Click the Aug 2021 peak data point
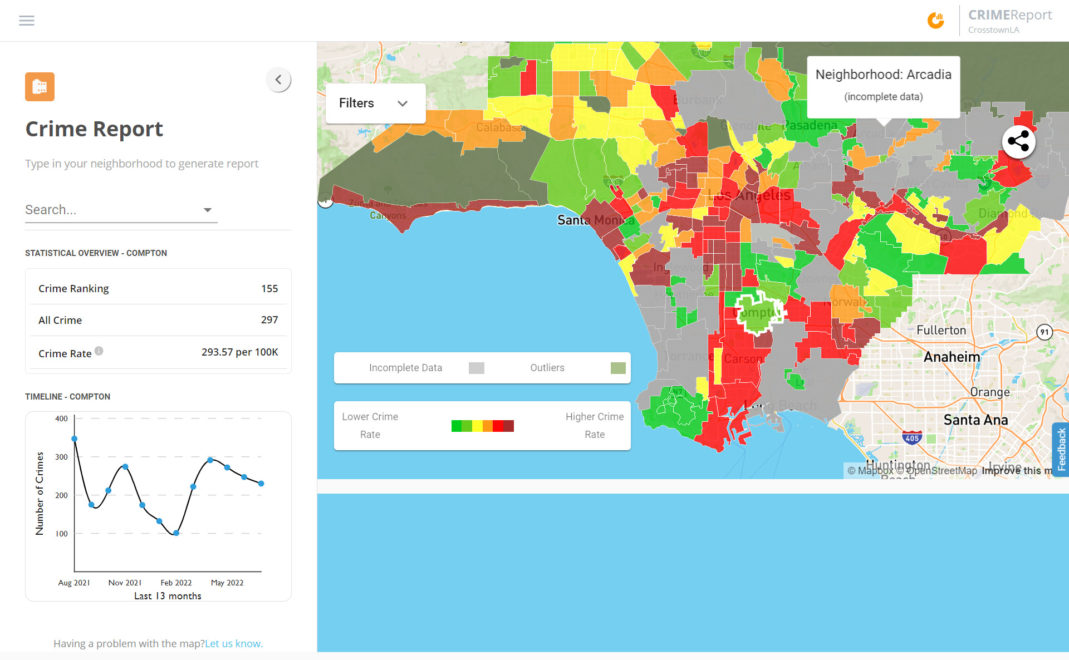Image resolution: width=1069 pixels, height=660 pixels. (x=74, y=439)
